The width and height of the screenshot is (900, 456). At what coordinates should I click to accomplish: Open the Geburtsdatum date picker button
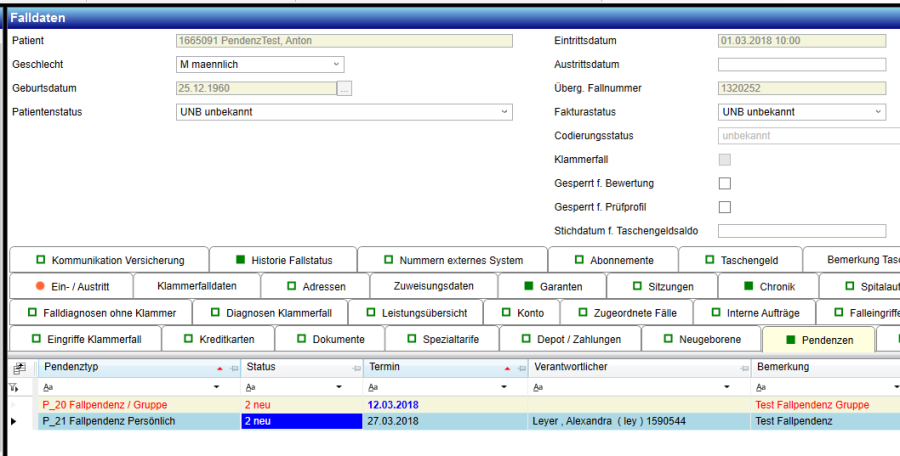tap(344, 88)
